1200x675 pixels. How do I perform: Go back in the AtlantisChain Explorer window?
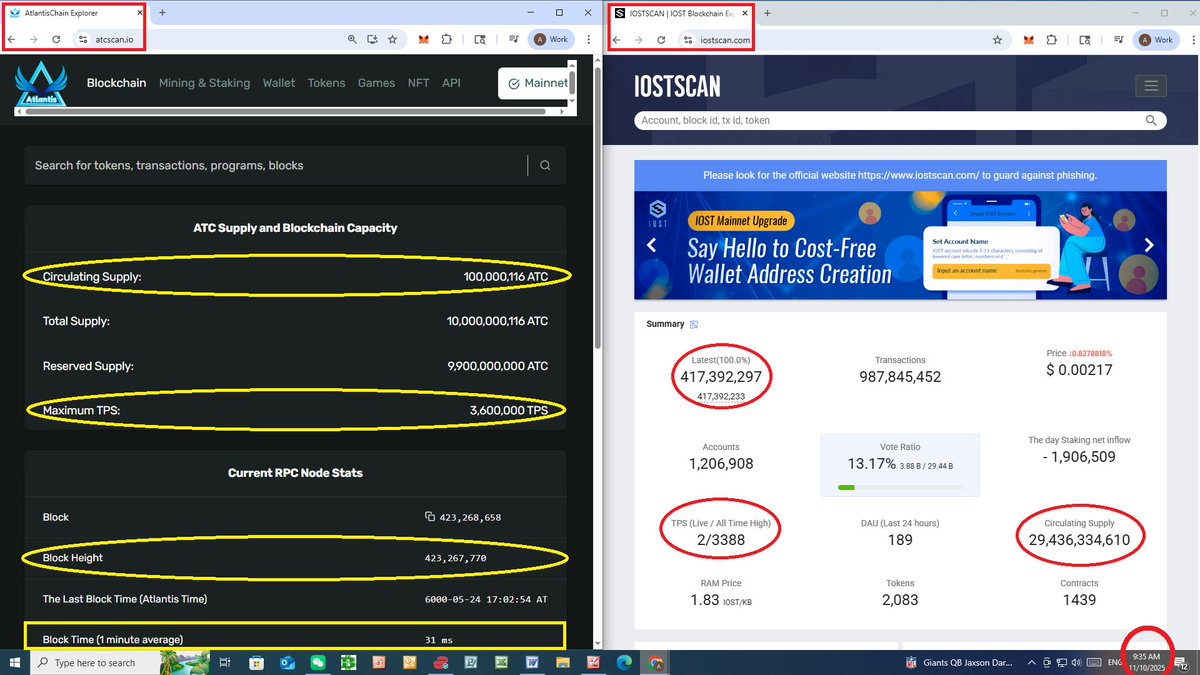12,39
